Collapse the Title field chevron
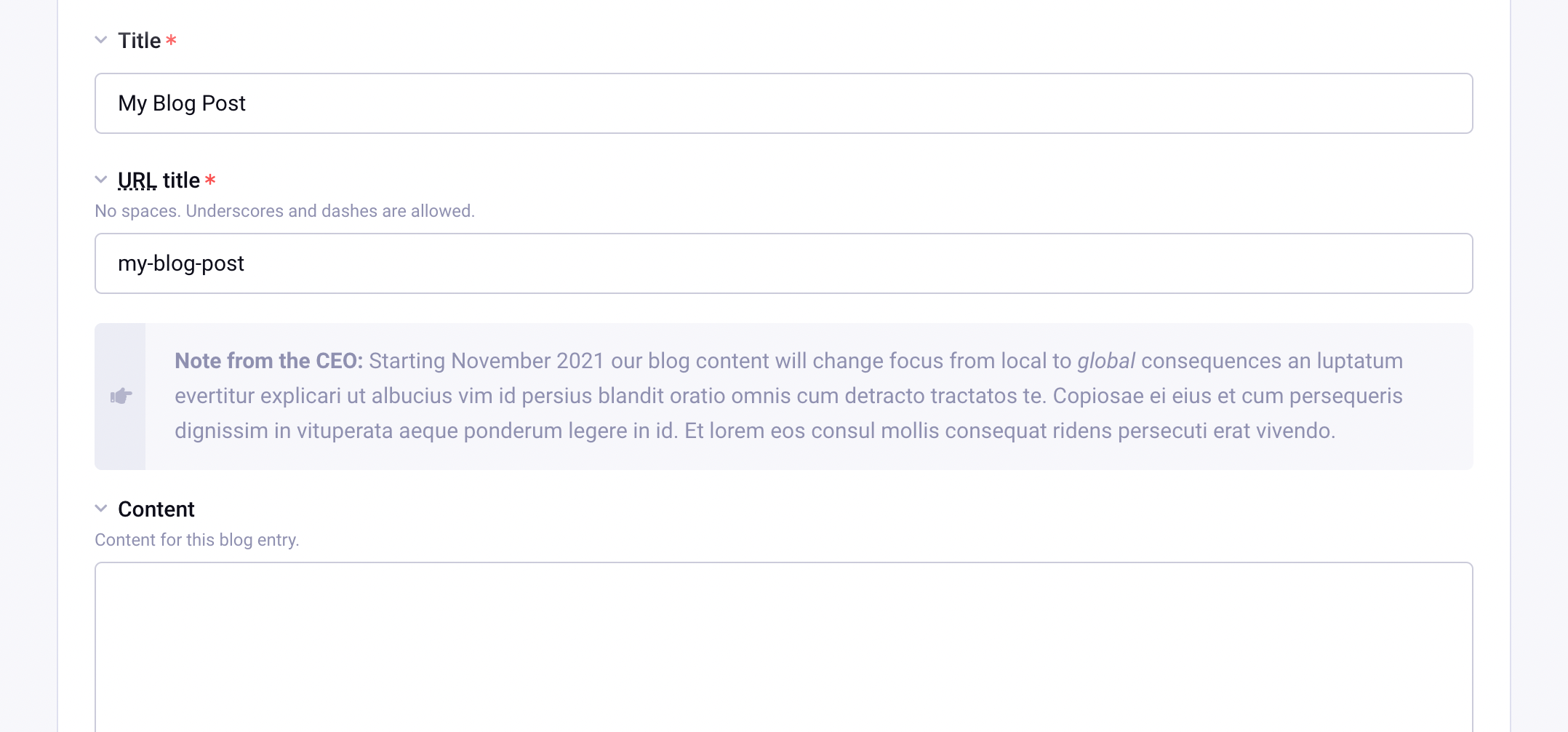This screenshot has height=732, width=1568. pos(101,40)
